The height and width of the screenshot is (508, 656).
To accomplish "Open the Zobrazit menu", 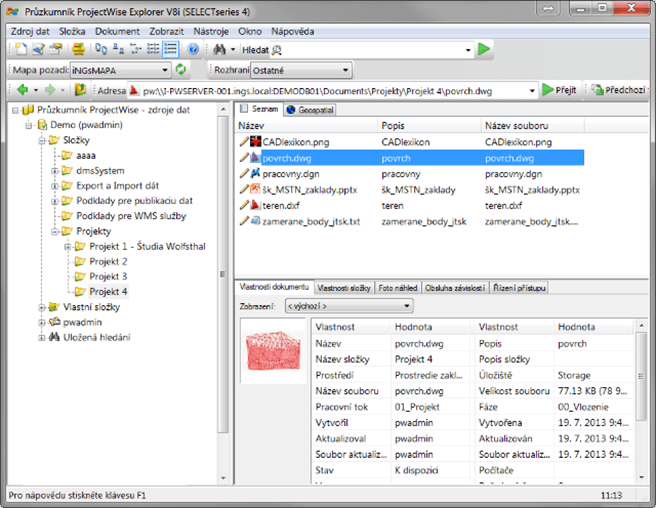I will [167, 32].
